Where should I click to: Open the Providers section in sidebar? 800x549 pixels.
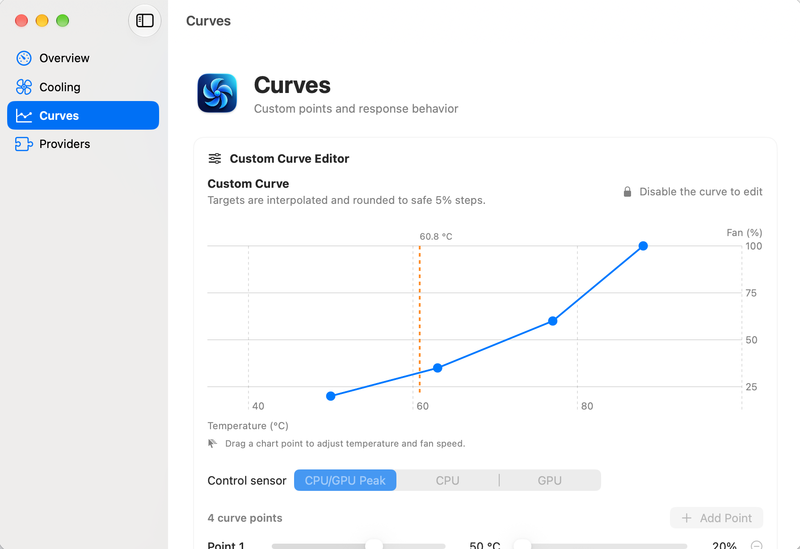tap(83, 144)
